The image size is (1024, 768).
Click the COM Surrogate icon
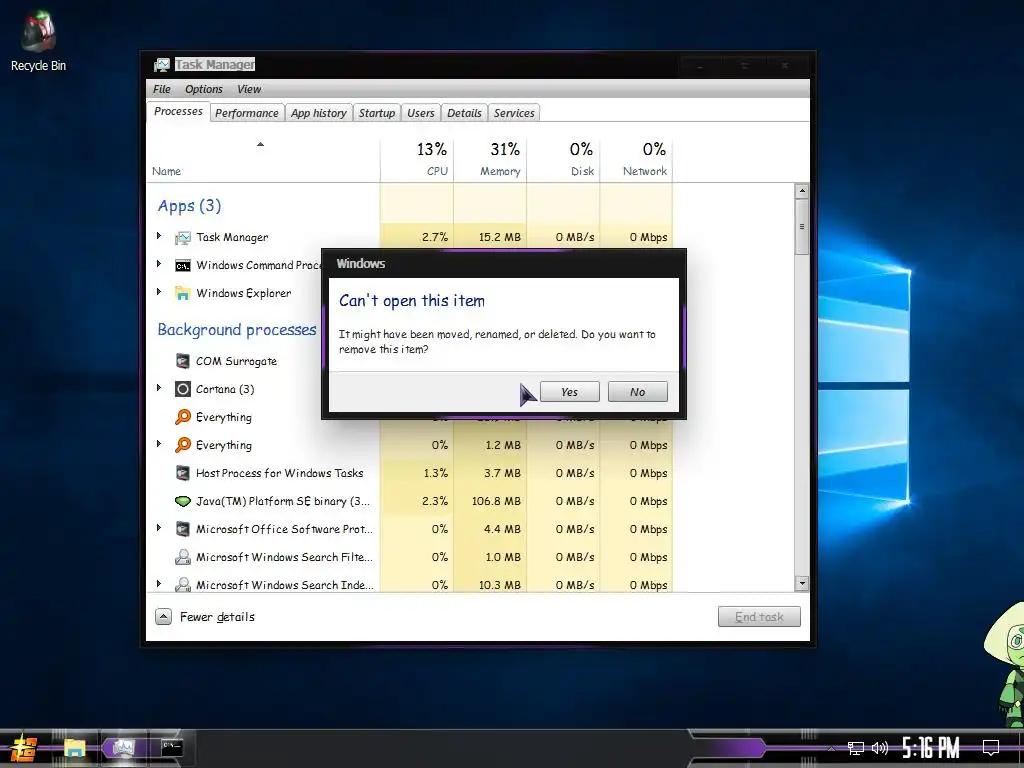(183, 361)
